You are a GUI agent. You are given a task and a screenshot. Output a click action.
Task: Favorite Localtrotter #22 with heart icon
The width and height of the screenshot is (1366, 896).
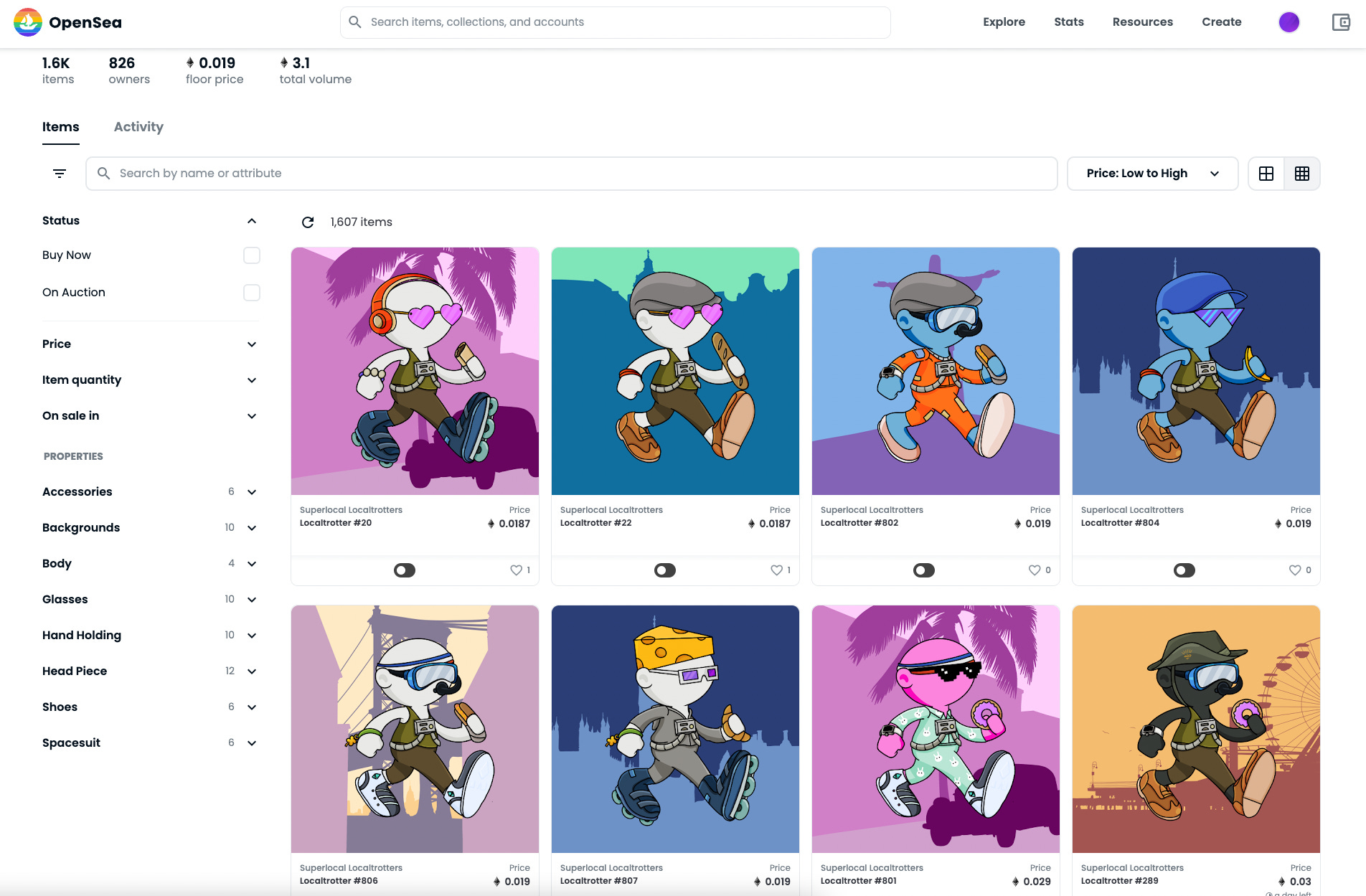click(x=776, y=570)
